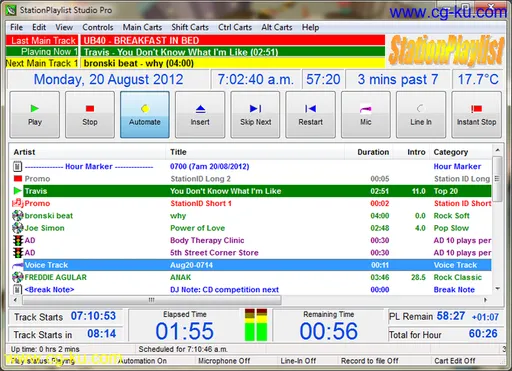Image resolution: width=512 pixels, height=371 pixels.
Task: Select the Voice Track Aug20-0714 row
Action: pos(252,265)
